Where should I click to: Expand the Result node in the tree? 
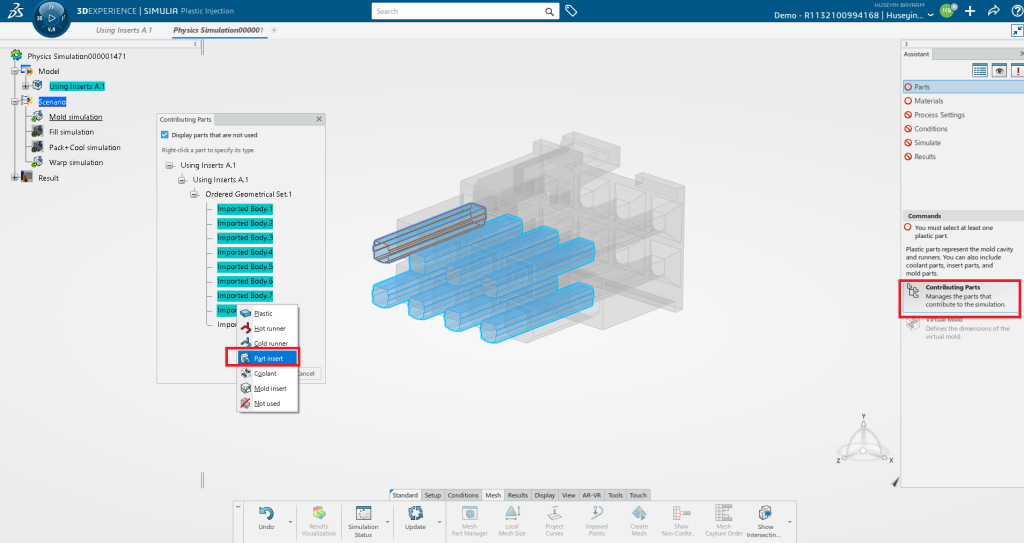pyautogui.click(x=15, y=178)
